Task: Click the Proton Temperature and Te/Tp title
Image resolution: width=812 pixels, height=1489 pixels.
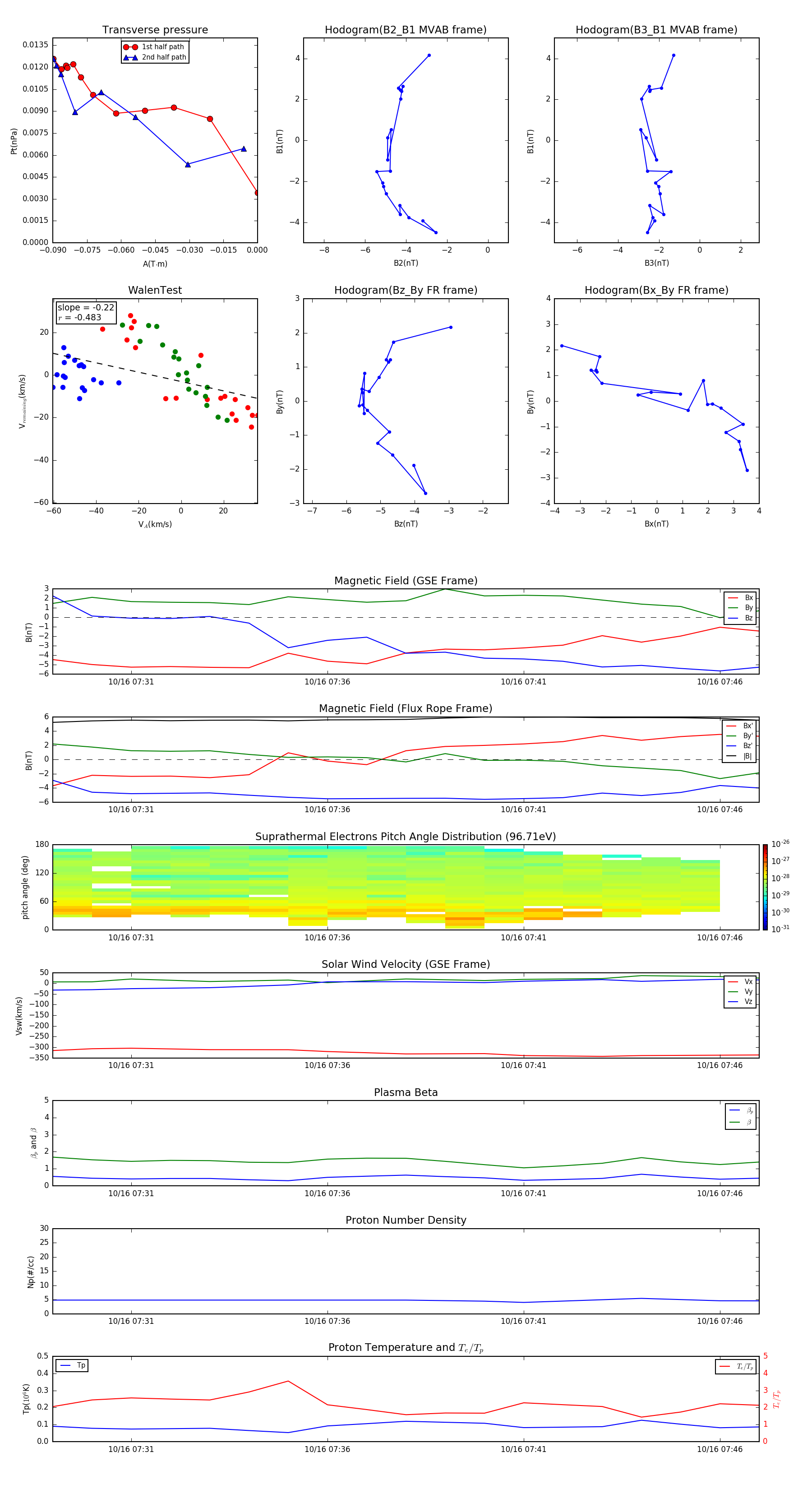Action: 406,1348
